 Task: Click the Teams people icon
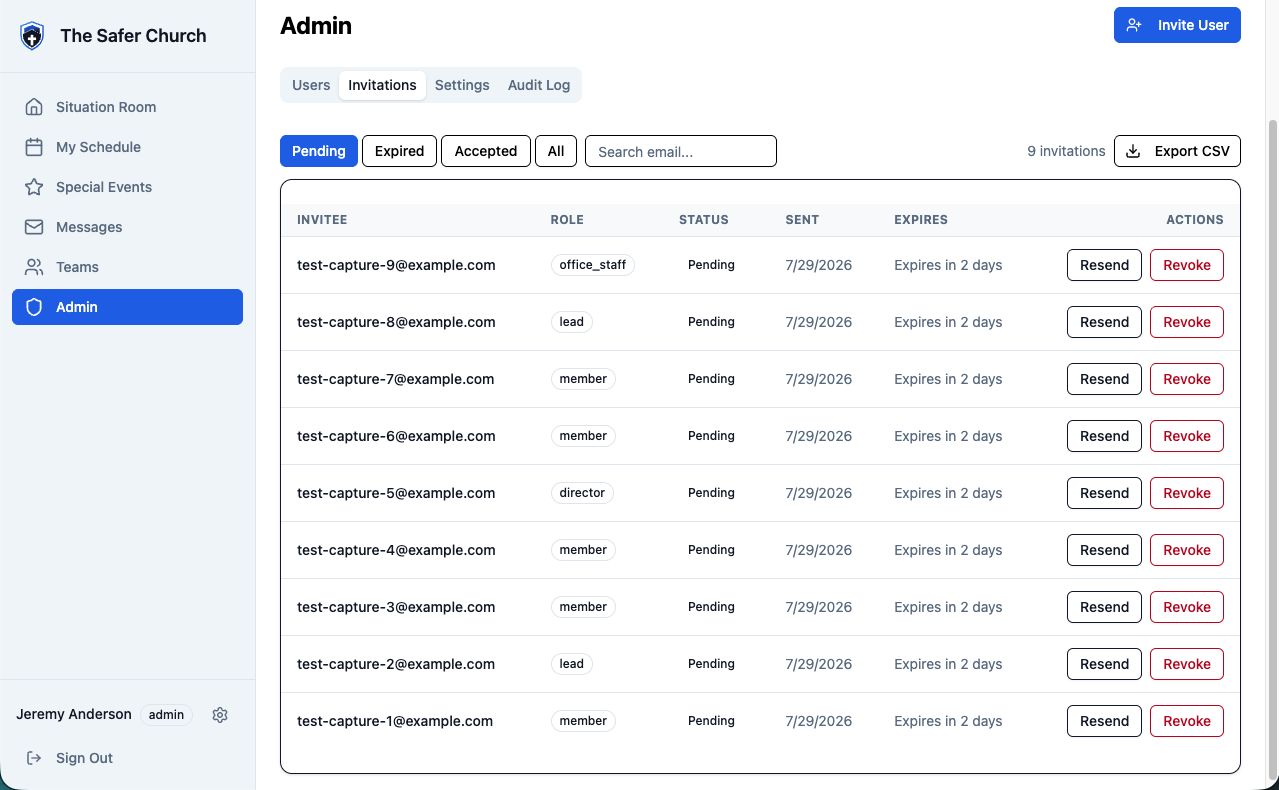34,267
